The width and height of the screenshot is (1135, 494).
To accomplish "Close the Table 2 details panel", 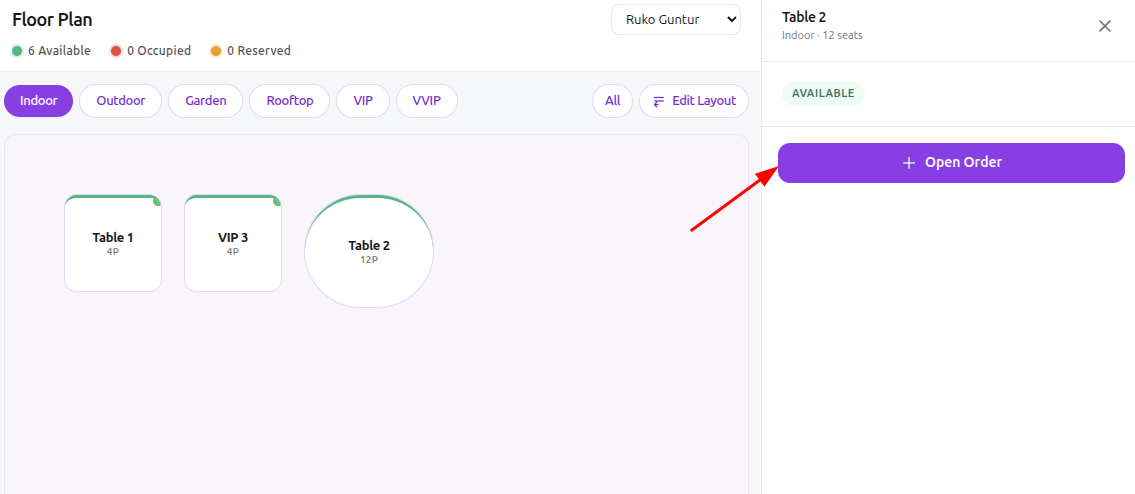I will point(1105,26).
